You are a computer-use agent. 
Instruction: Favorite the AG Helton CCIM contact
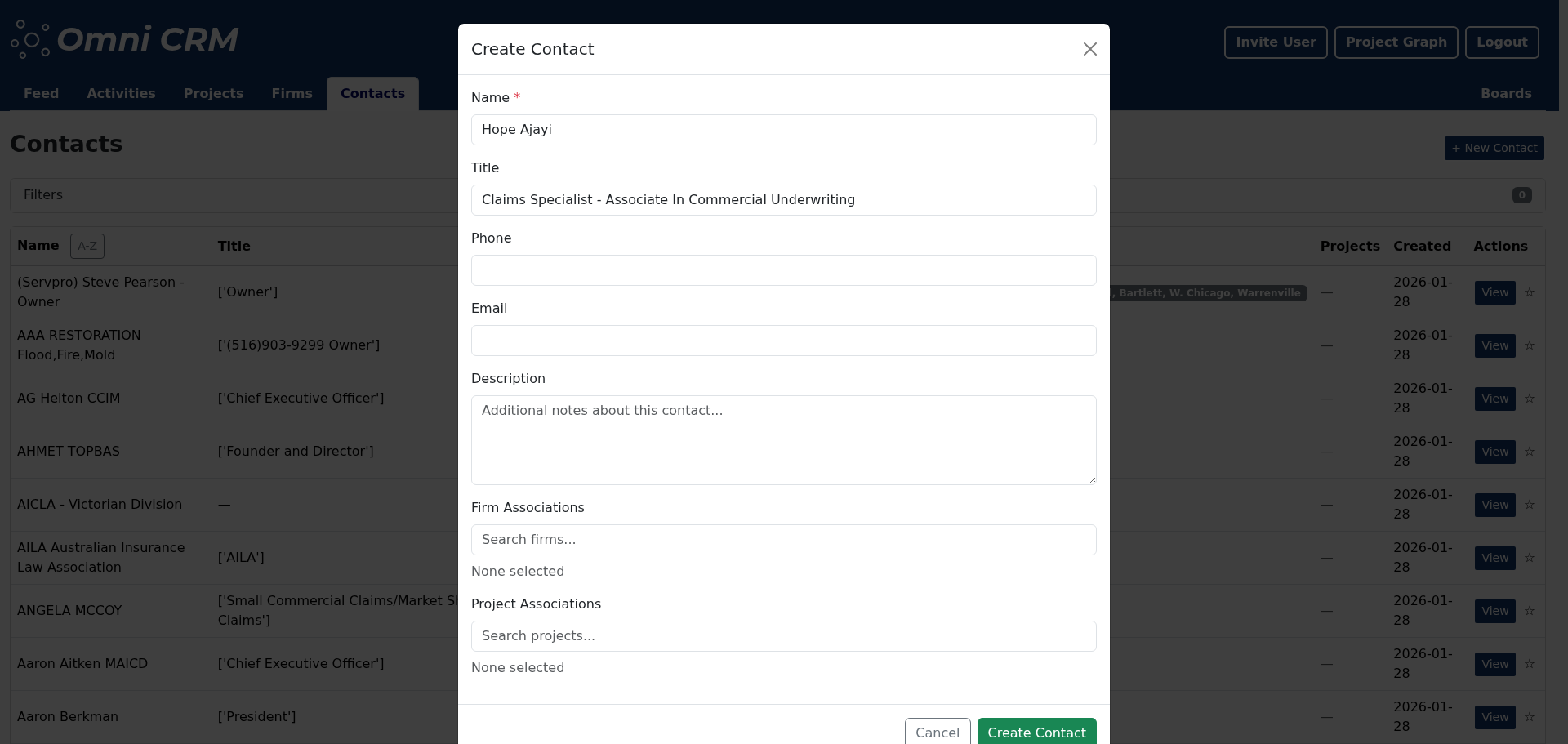(x=1530, y=399)
